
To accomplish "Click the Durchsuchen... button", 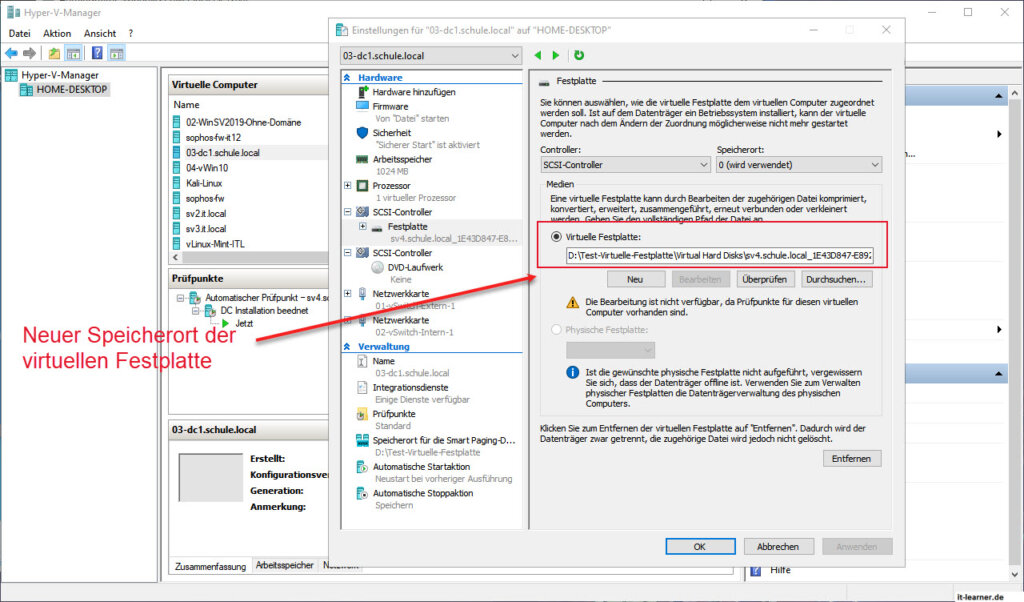I will click(836, 279).
